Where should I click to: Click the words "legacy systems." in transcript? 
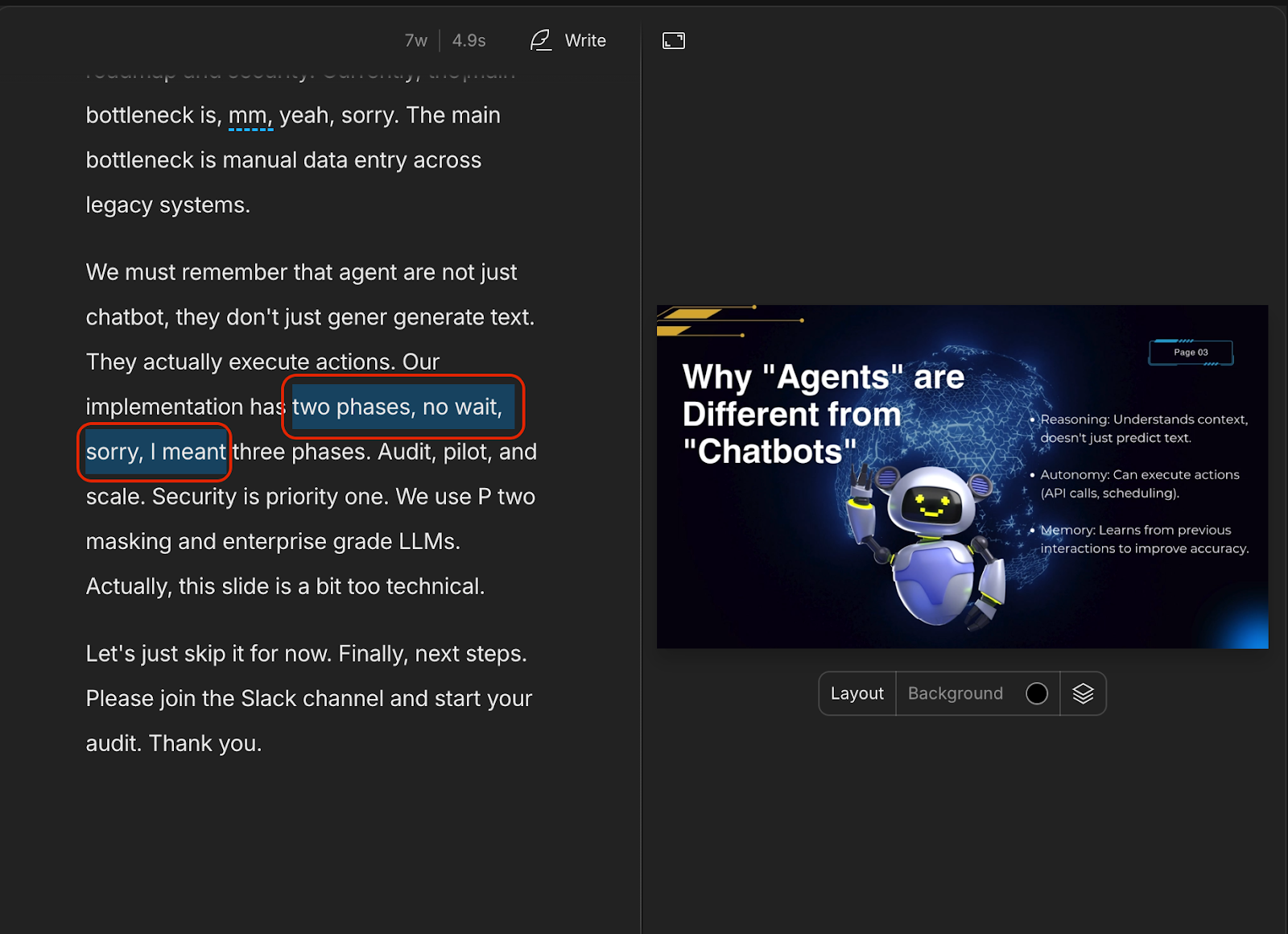click(167, 205)
